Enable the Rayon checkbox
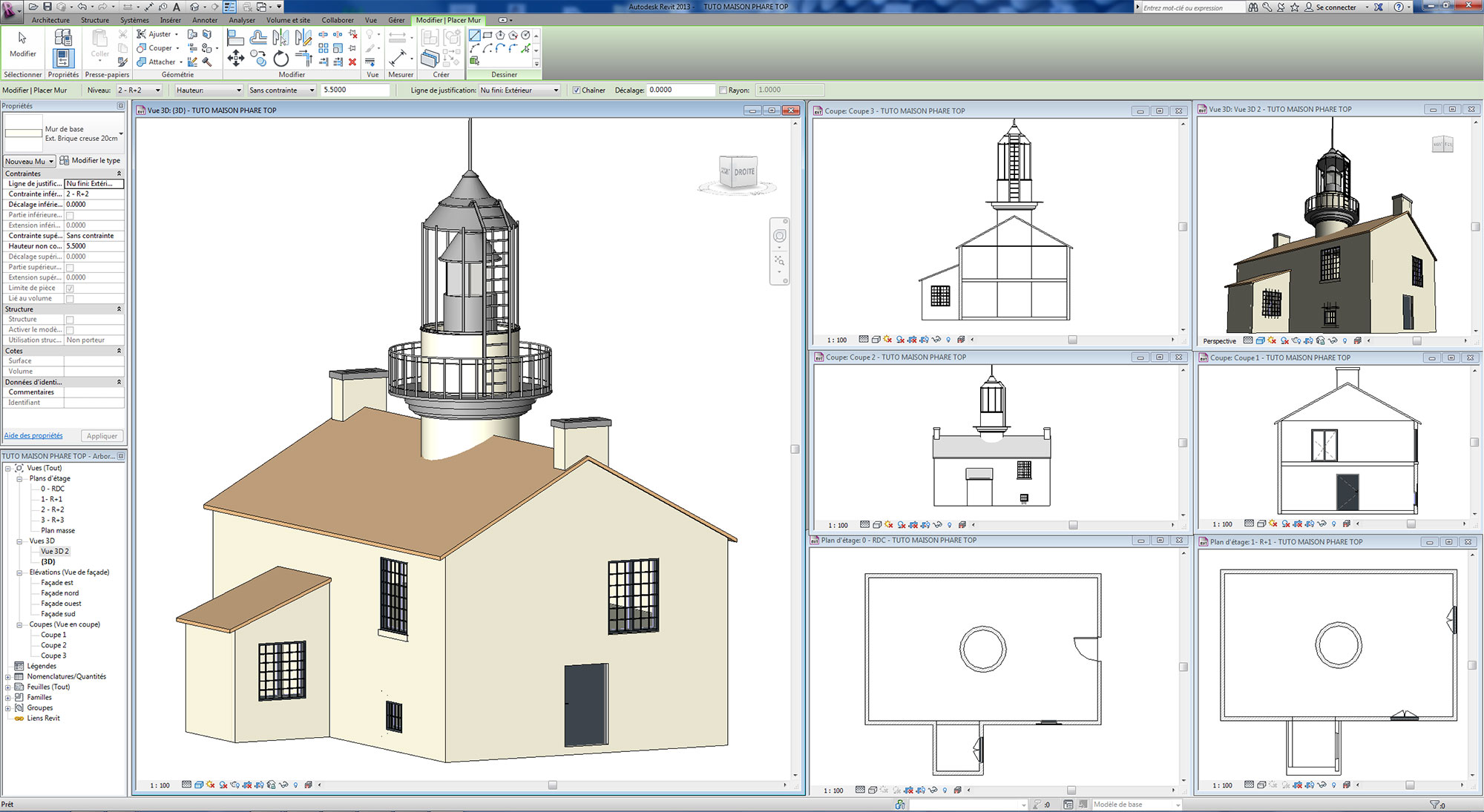 (x=723, y=90)
